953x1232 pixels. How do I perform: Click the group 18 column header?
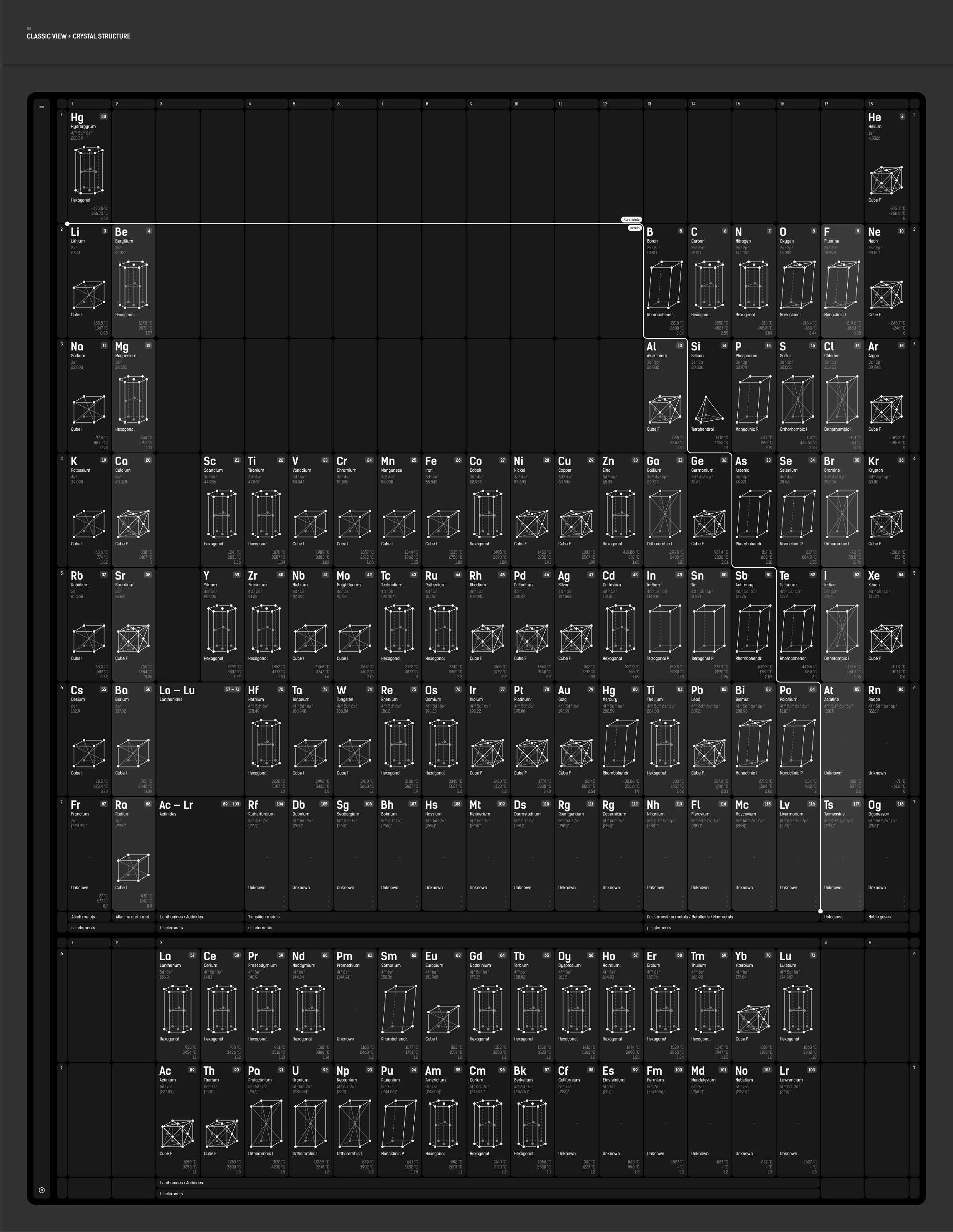[x=886, y=104]
